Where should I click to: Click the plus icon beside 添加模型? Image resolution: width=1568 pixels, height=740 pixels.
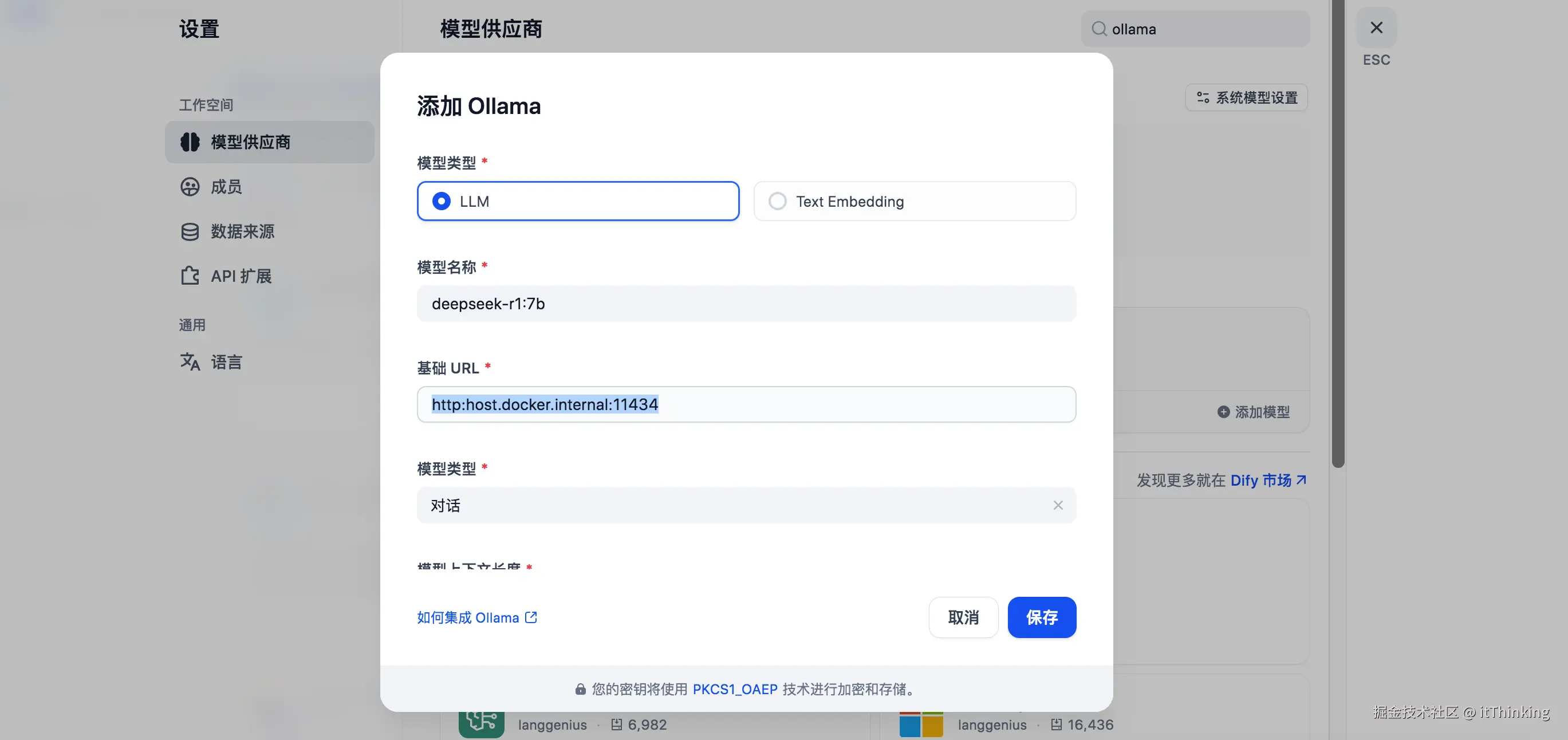pyautogui.click(x=1223, y=412)
